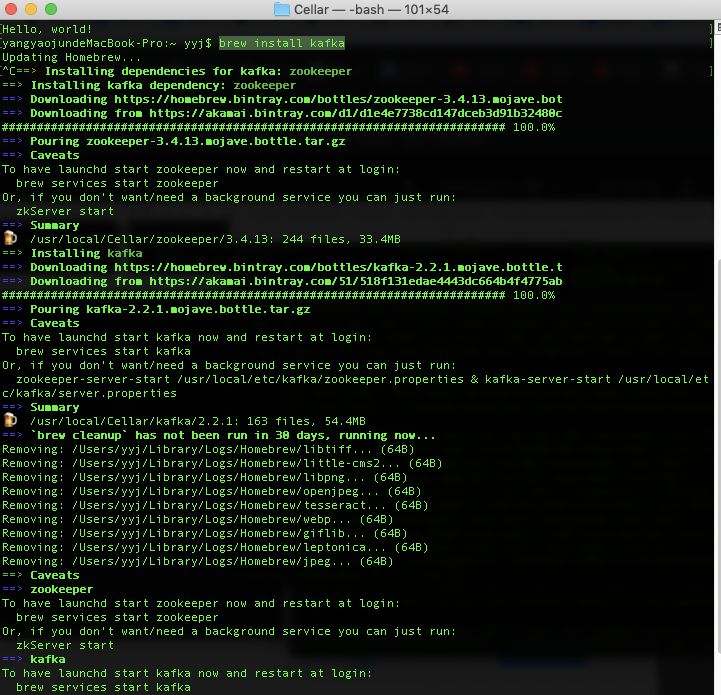Click '/usr/local/Cellar/zookeeper/3.4.13: 244 files' path

point(215,239)
